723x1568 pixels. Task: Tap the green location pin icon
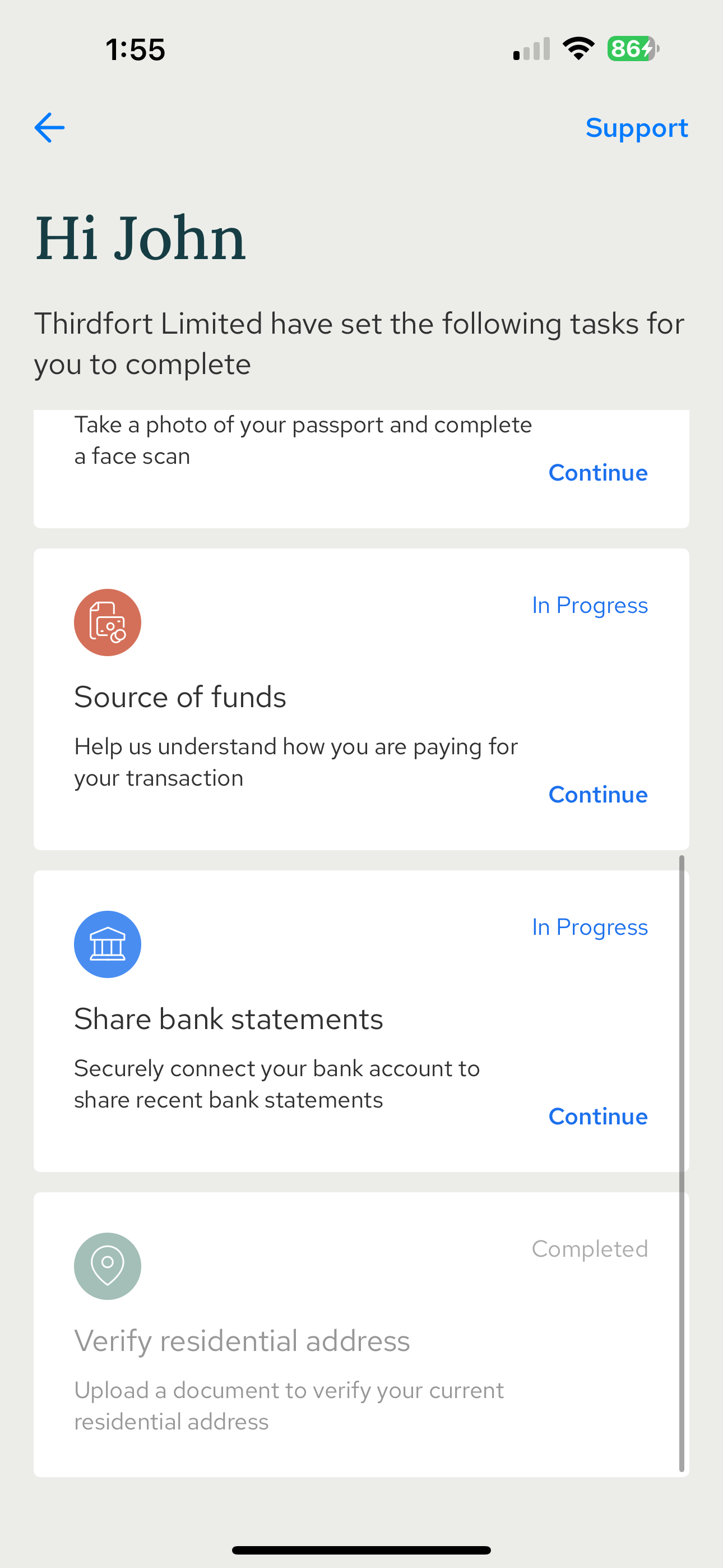108,1266
